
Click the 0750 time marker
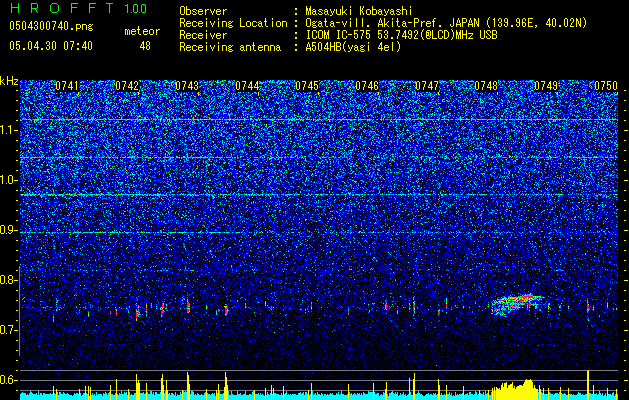(x=606, y=86)
